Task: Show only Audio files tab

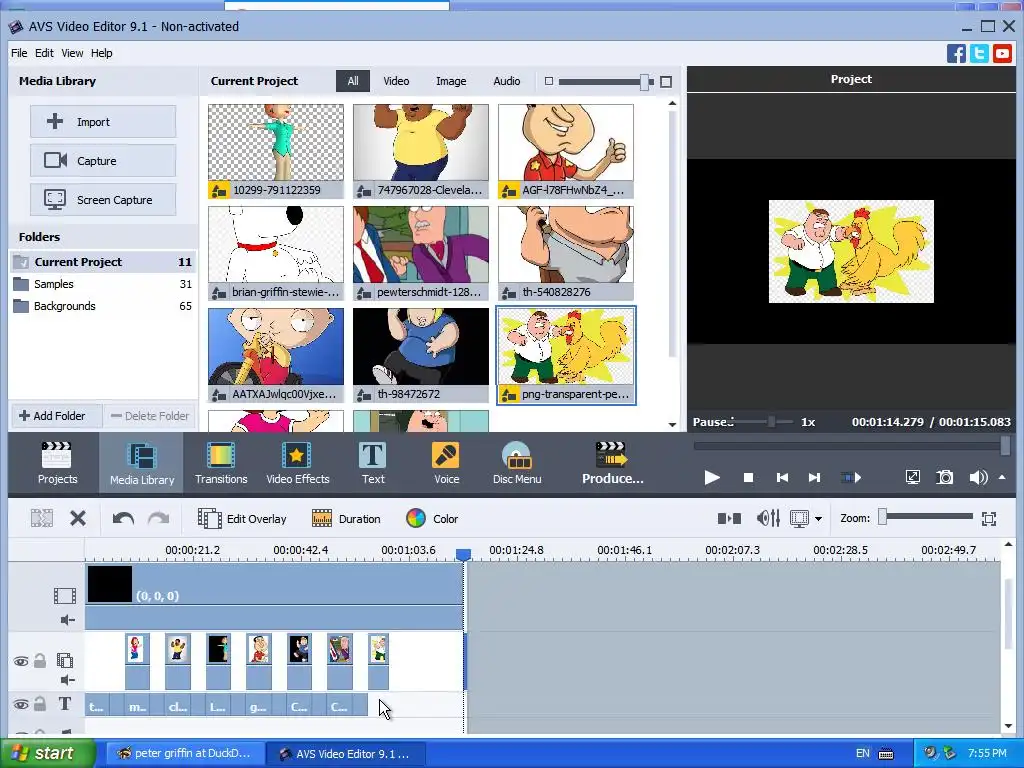Action: [x=507, y=81]
